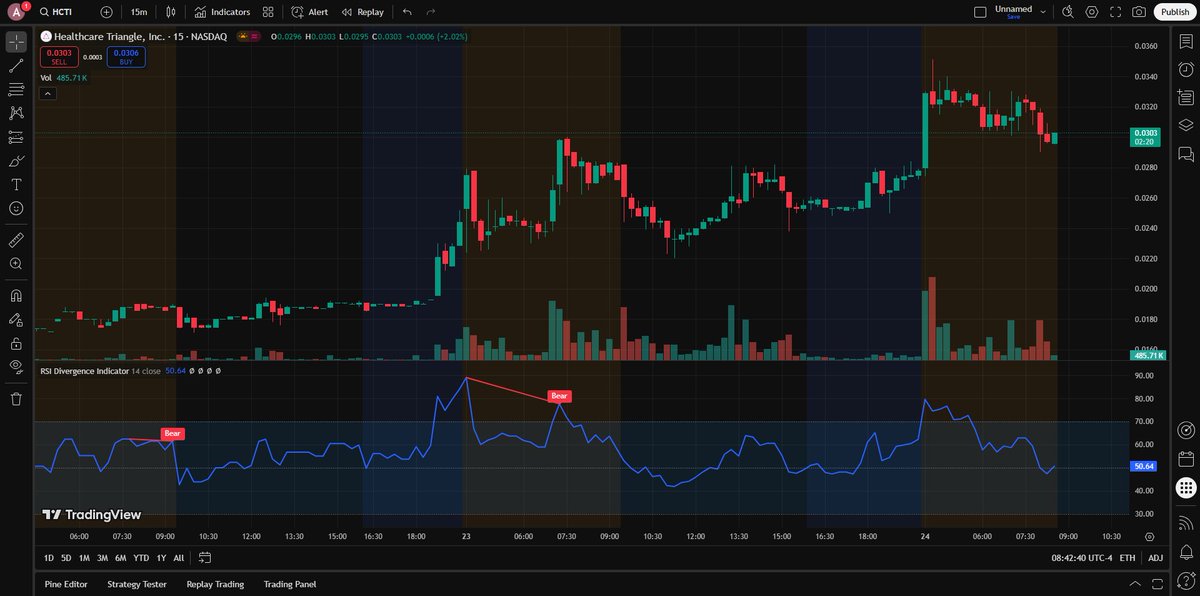Toggle magnet mode in left toolbar
This screenshot has width=1200, height=596.
pyautogui.click(x=16, y=296)
